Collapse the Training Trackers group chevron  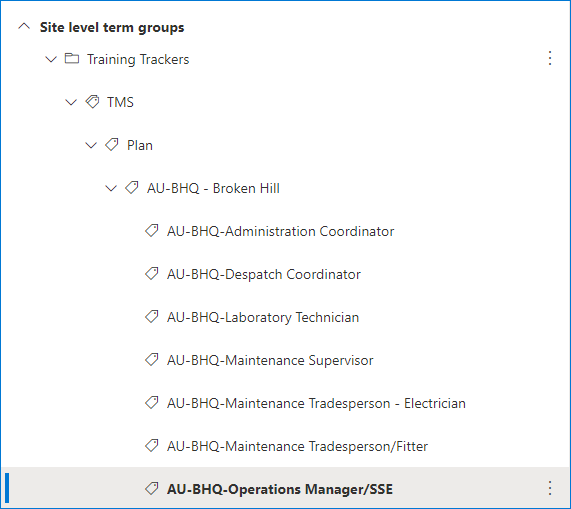51,59
